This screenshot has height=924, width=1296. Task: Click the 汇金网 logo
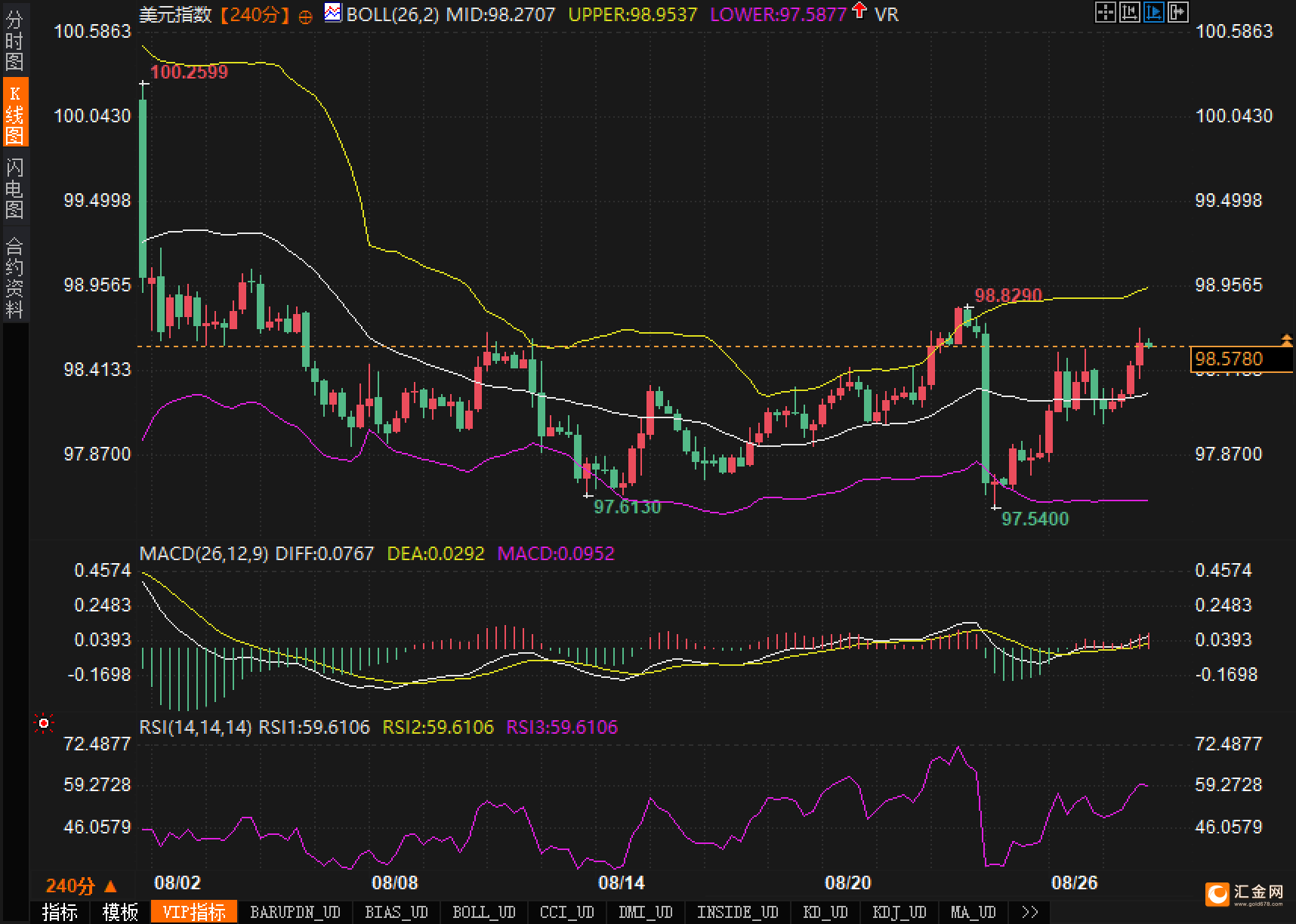[1246, 893]
